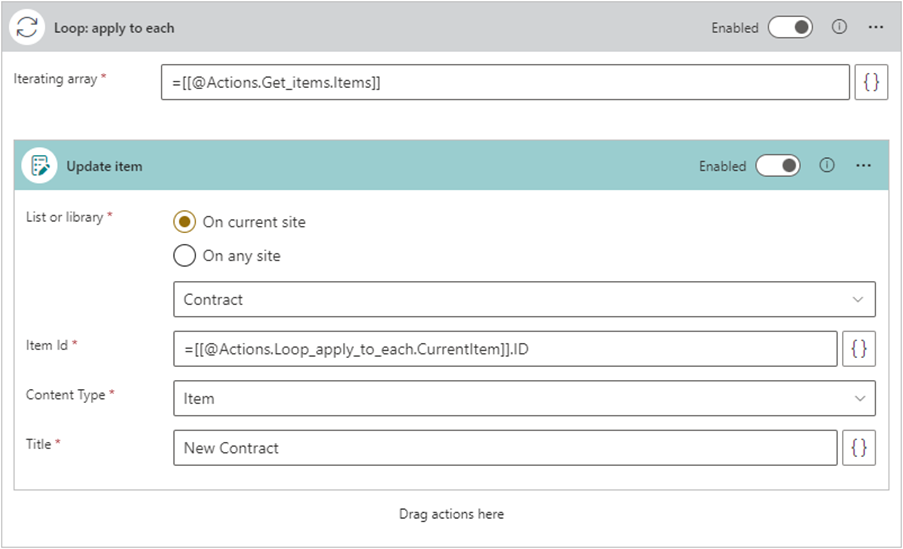Click the Loop apply to each cycle icon
903x549 pixels.
(29, 27)
